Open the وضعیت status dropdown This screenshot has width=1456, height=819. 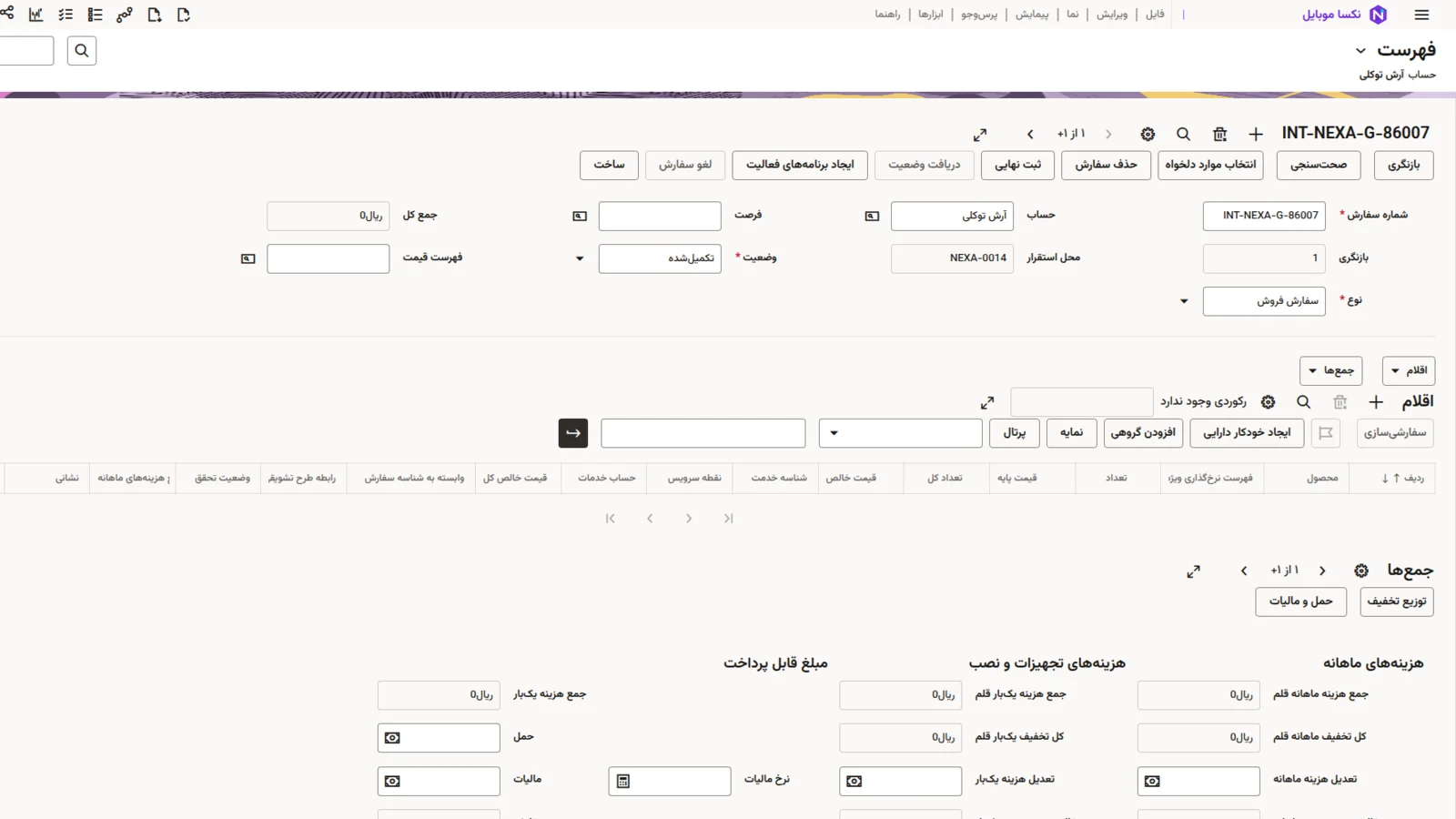[580, 259]
